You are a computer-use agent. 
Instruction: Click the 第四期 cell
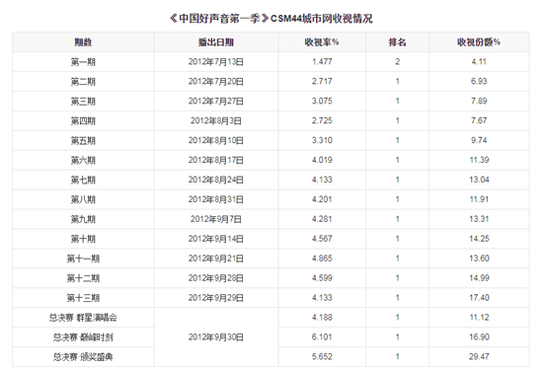click(x=83, y=121)
